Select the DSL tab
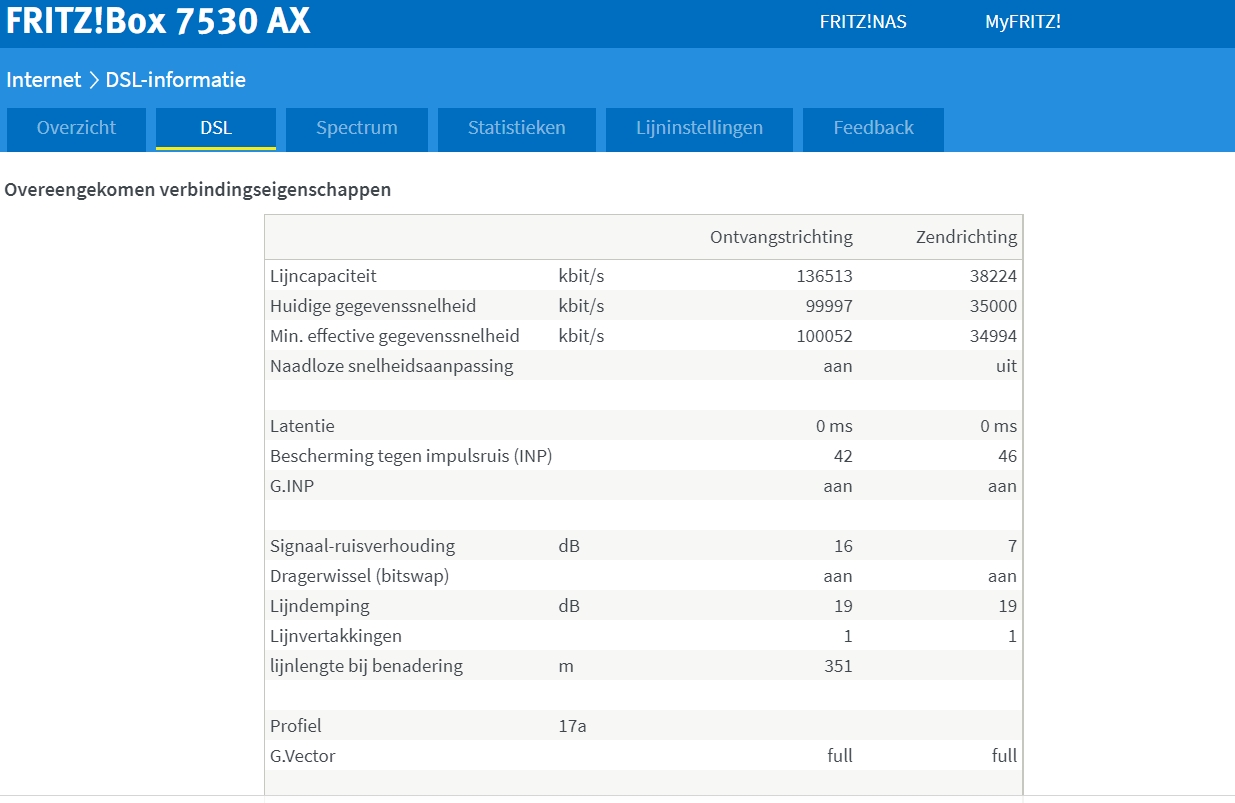Viewport: 1235px width, 803px height. click(215, 128)
